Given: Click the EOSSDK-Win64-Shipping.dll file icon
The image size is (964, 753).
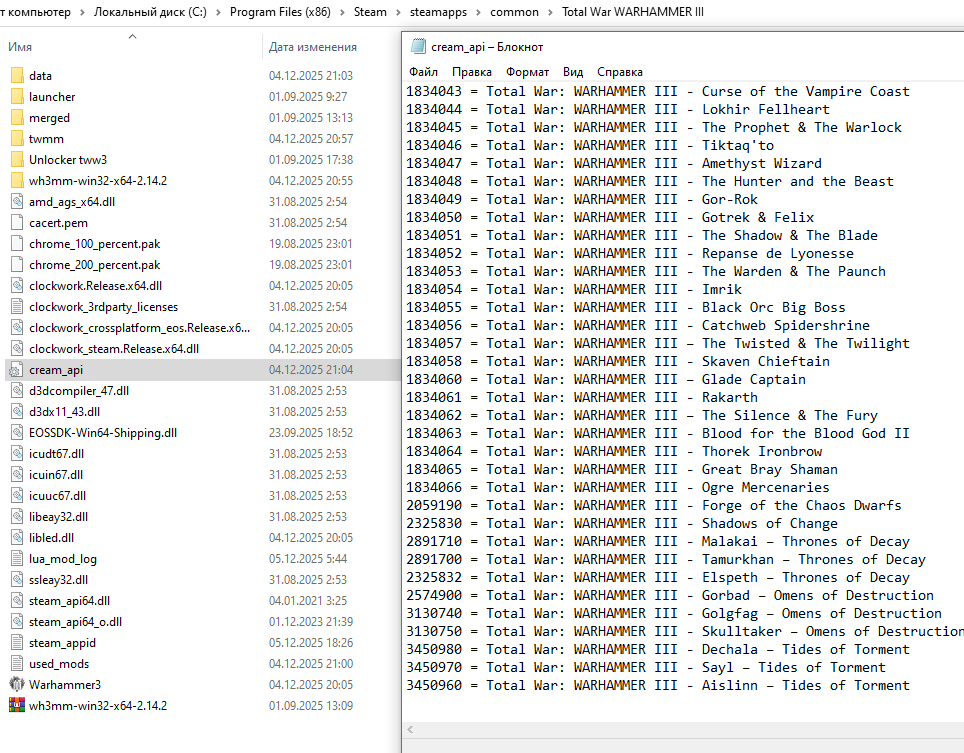Looking at the screenshot, I should (x=17, y=433).
